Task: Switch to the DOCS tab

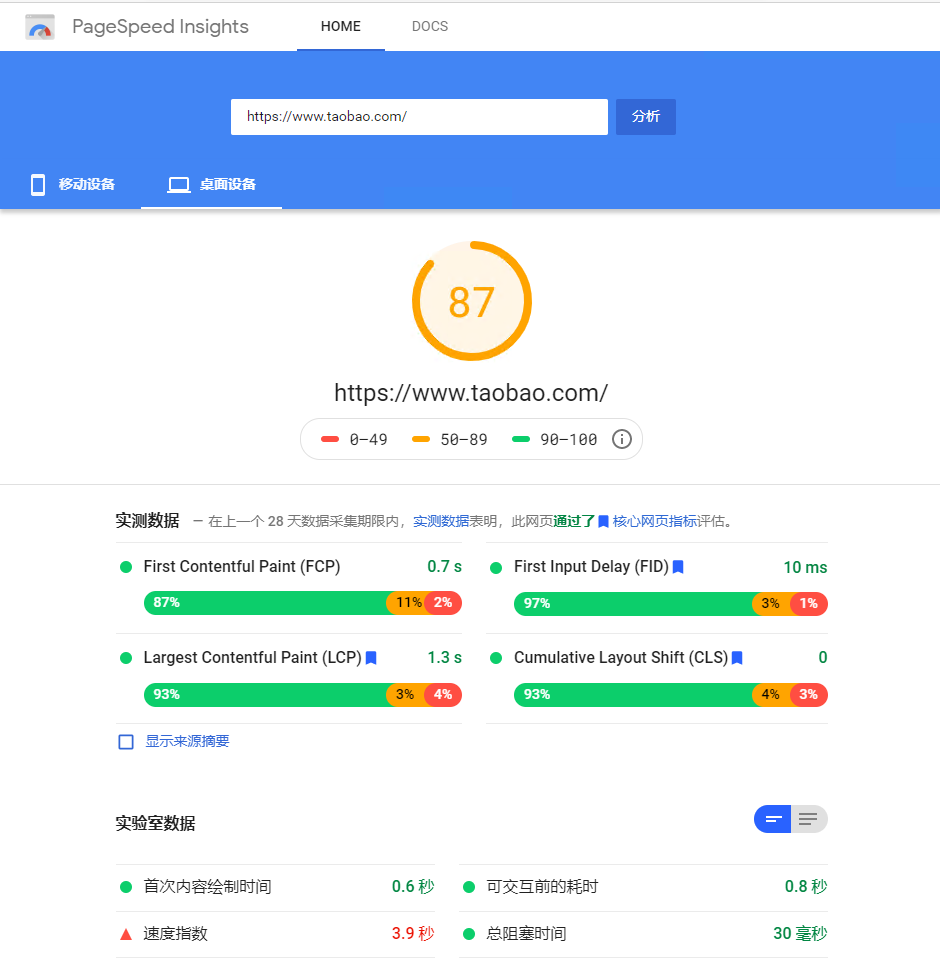Action: coord(430,26)
